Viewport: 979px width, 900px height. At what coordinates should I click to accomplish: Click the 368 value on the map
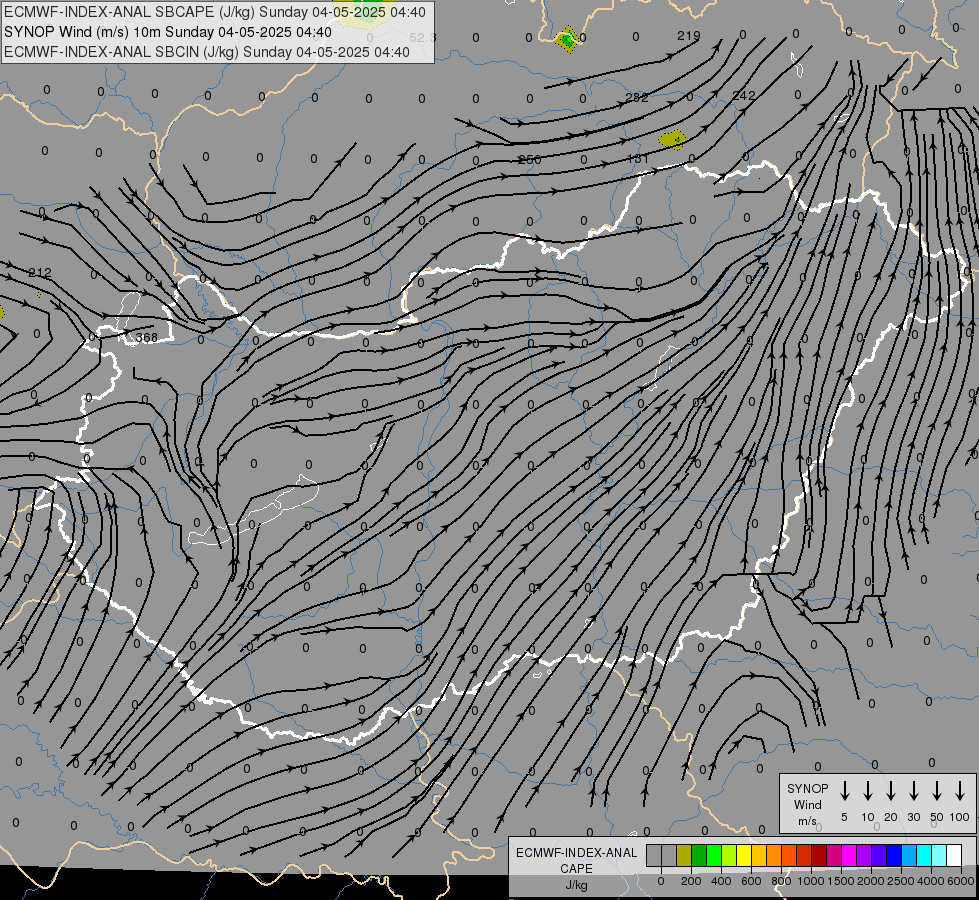coord(147,338)
